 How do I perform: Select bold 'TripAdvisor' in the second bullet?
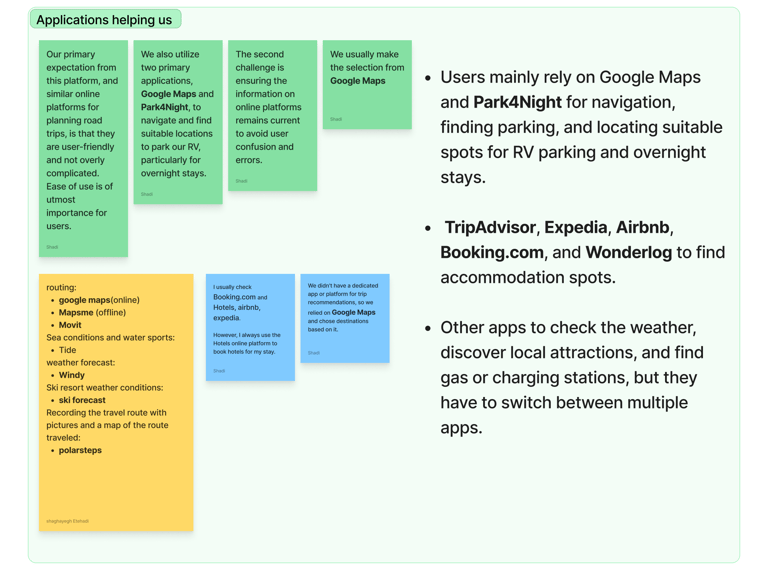coord(490,227)
